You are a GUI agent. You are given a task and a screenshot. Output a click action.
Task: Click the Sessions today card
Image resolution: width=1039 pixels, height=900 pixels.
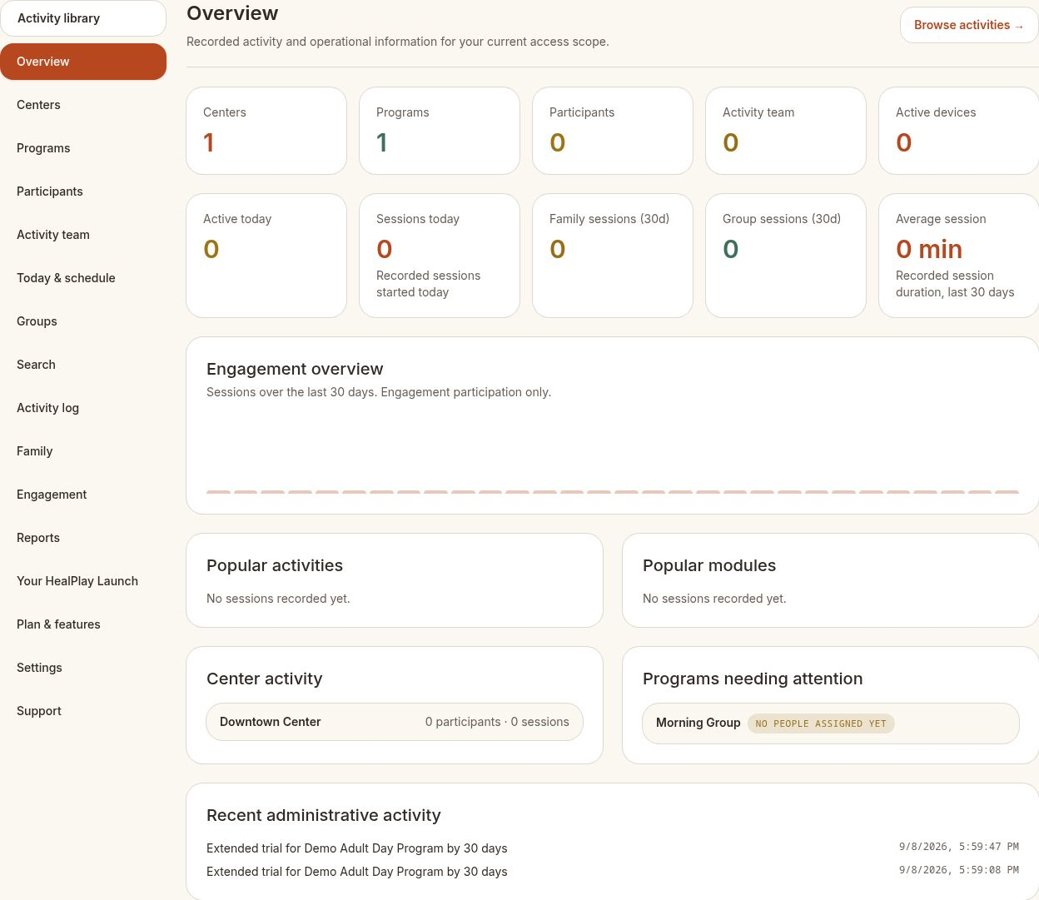coord(439,256)
